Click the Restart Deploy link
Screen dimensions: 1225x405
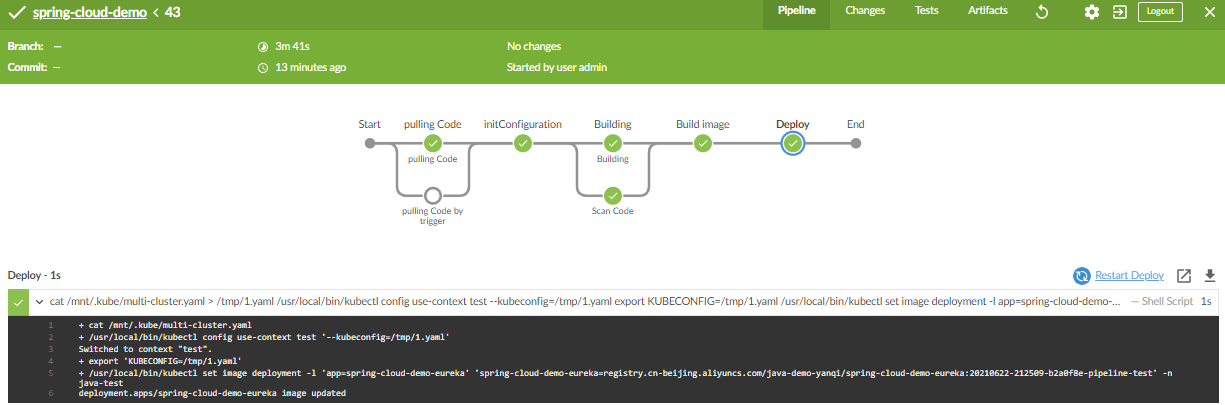pyautogui.click(x=1129, y=276)
